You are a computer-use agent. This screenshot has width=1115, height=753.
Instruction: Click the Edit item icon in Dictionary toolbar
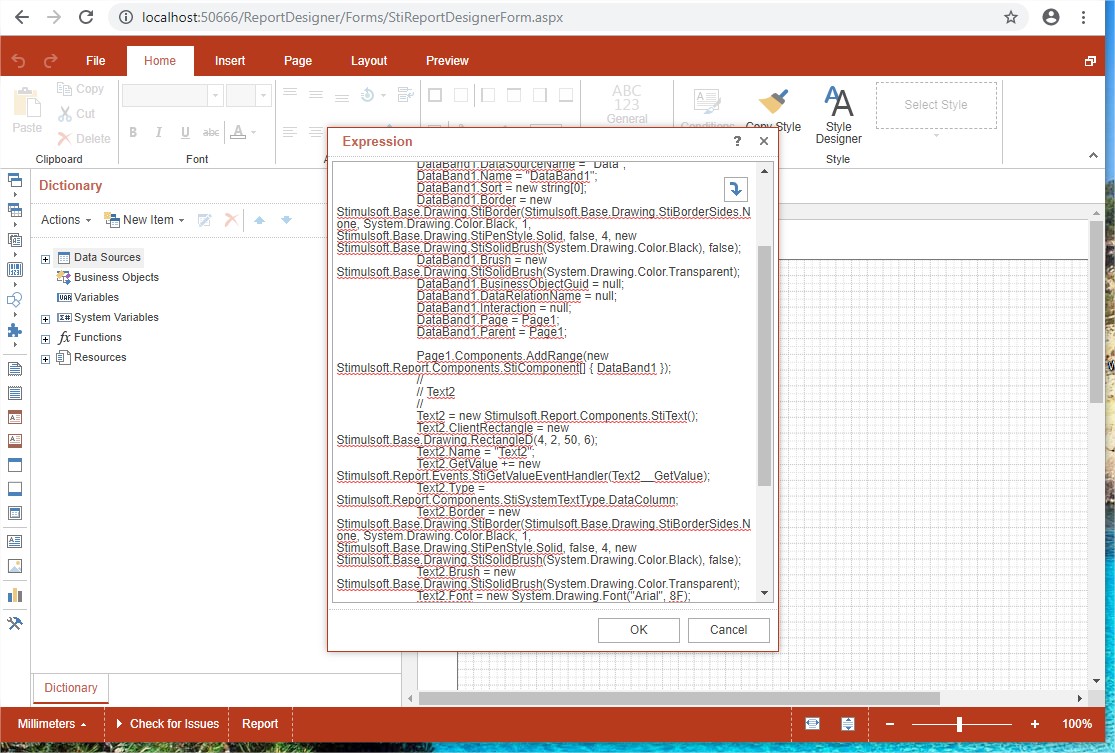coord(204,220)
